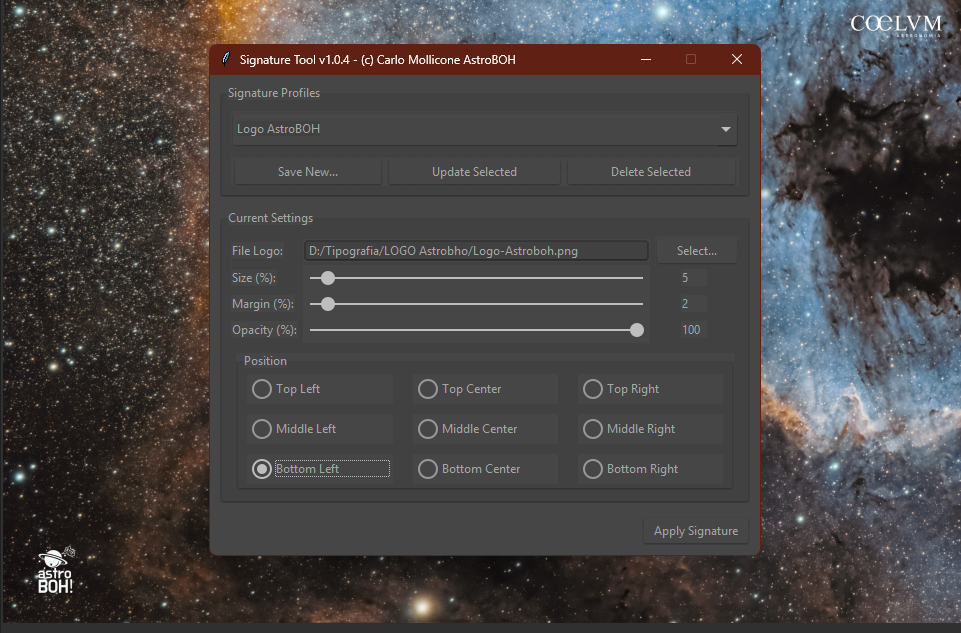Click the Save New... button
961x633 pixels.
point(308,172)
